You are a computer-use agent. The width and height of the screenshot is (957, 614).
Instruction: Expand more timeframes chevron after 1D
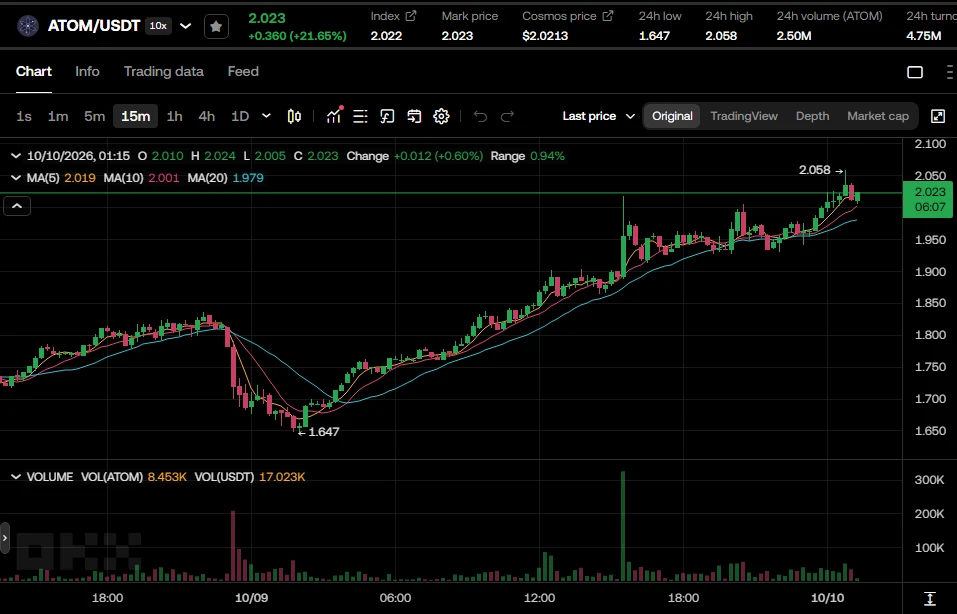pyautogui.click(x=266, y=115)
